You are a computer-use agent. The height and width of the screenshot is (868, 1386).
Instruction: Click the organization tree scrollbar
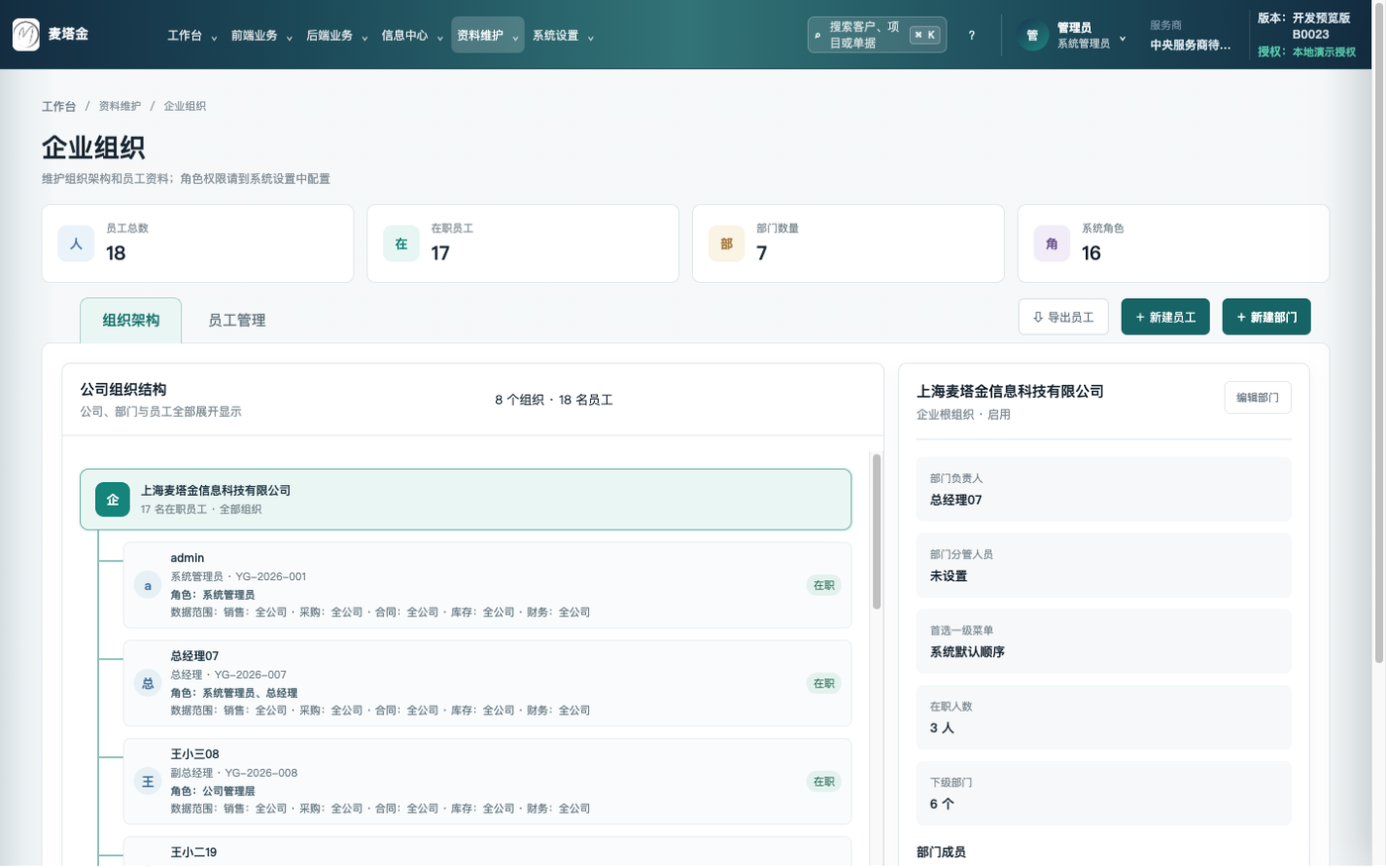pyautogui.click(x=876, y=532)
